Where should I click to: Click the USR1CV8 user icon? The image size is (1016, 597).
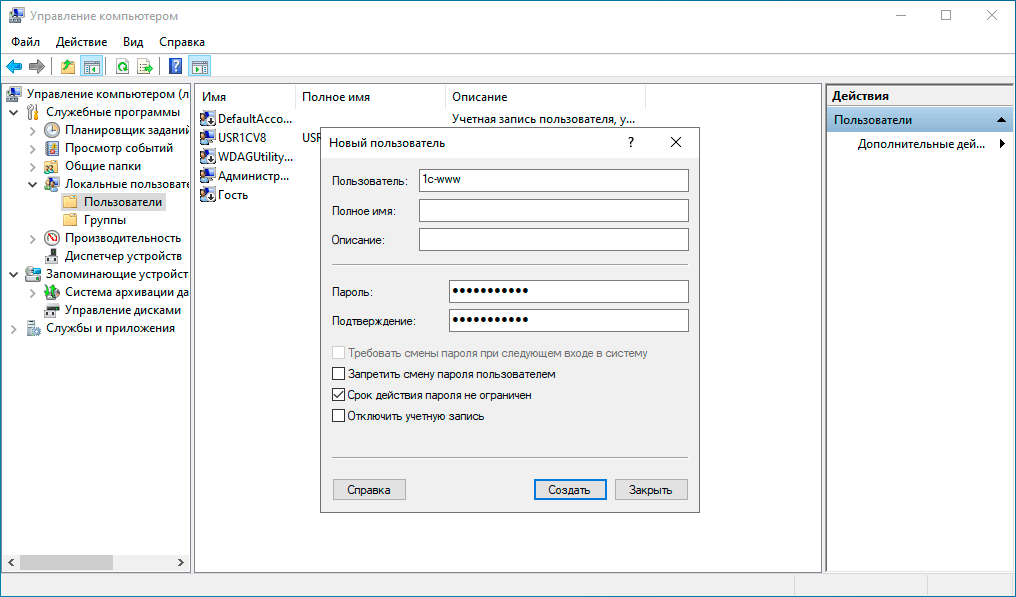point(208,137)
